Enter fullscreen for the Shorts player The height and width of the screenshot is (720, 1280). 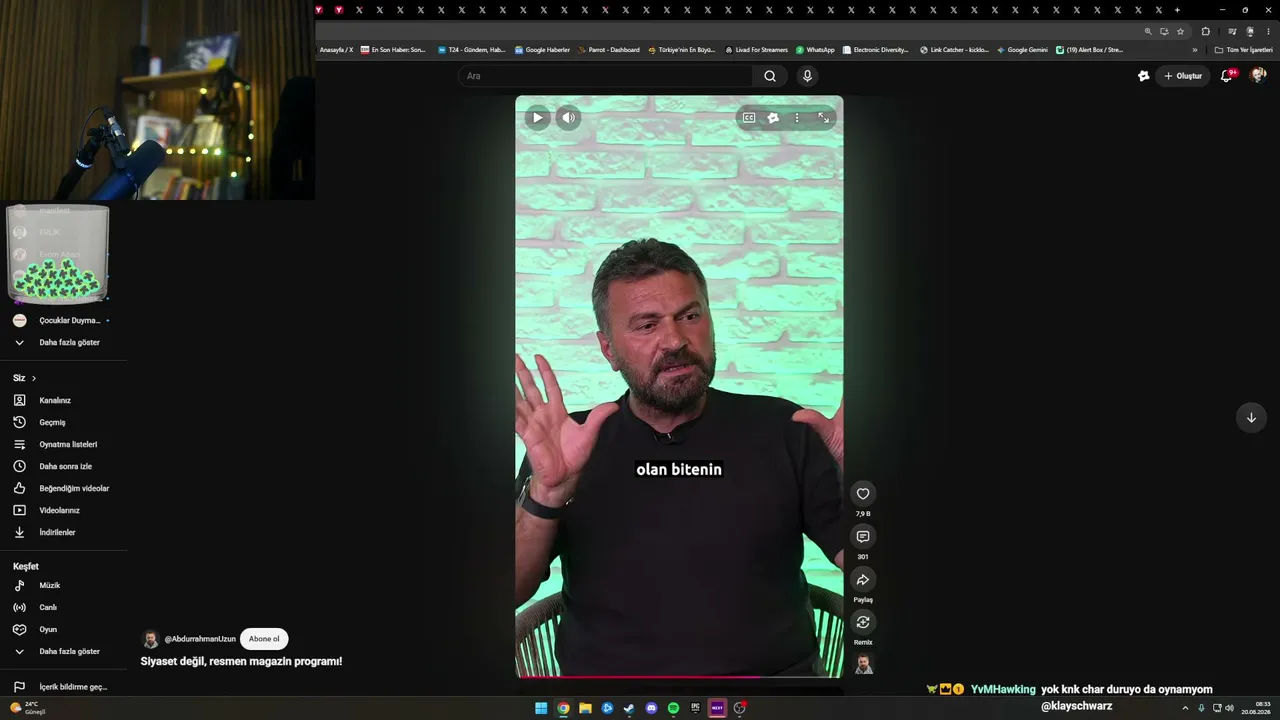tap(823, 118)
